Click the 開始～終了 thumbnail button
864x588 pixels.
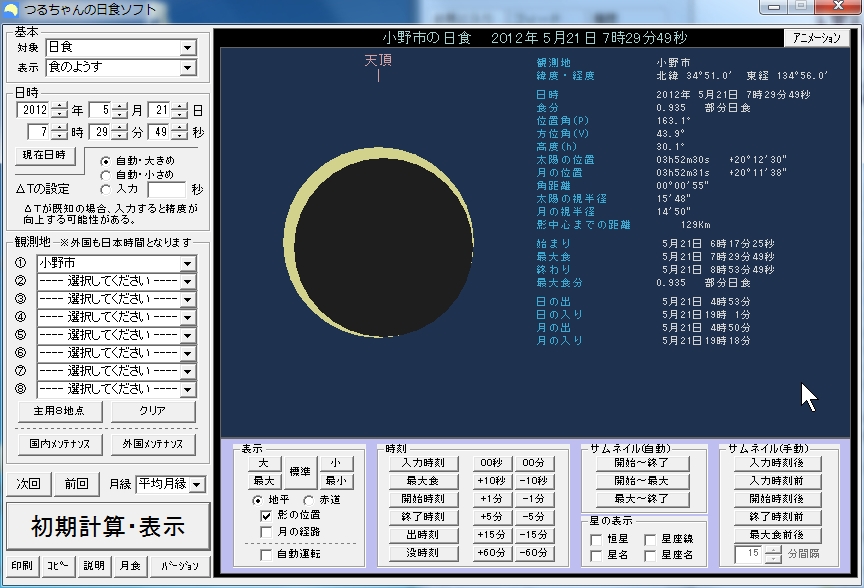pos(641,463)
